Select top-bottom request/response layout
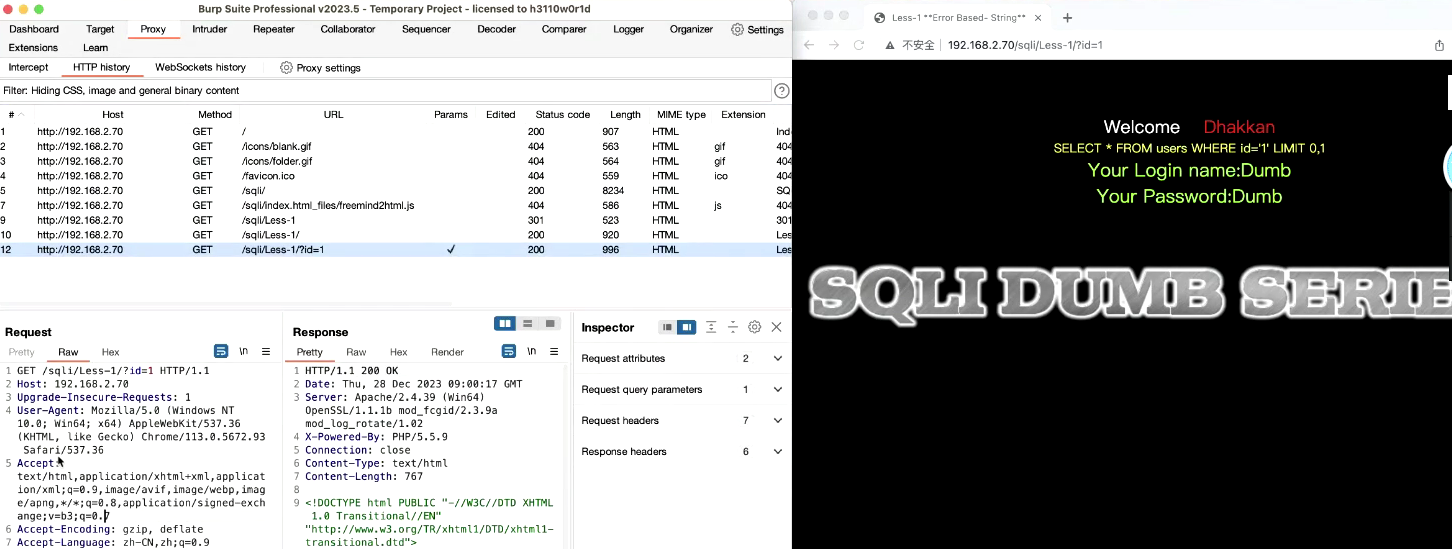The height and width of the screenshot is (549, 1452). pos(528,324)
